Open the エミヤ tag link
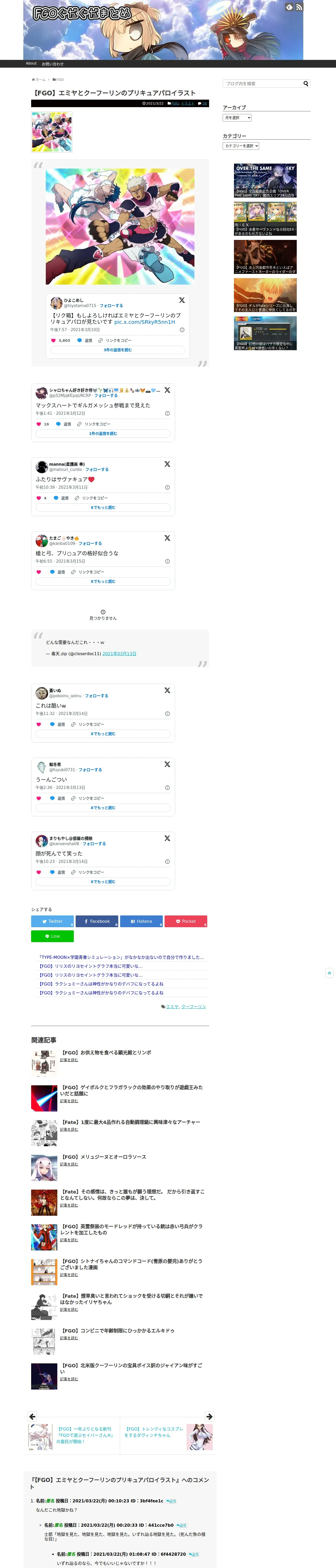336x1568 pixels. 172,1006
